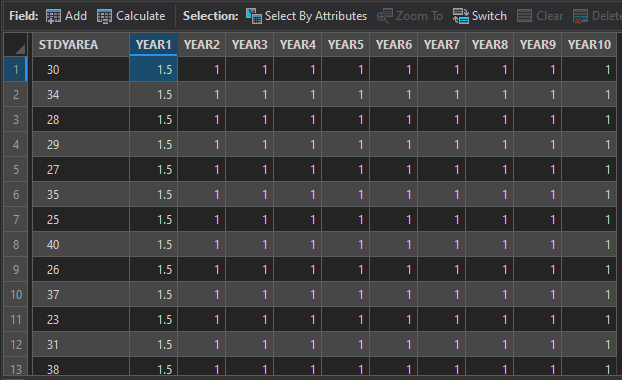
Task: Click STDYAREA cell with value 35
Action: click(81, 194)
